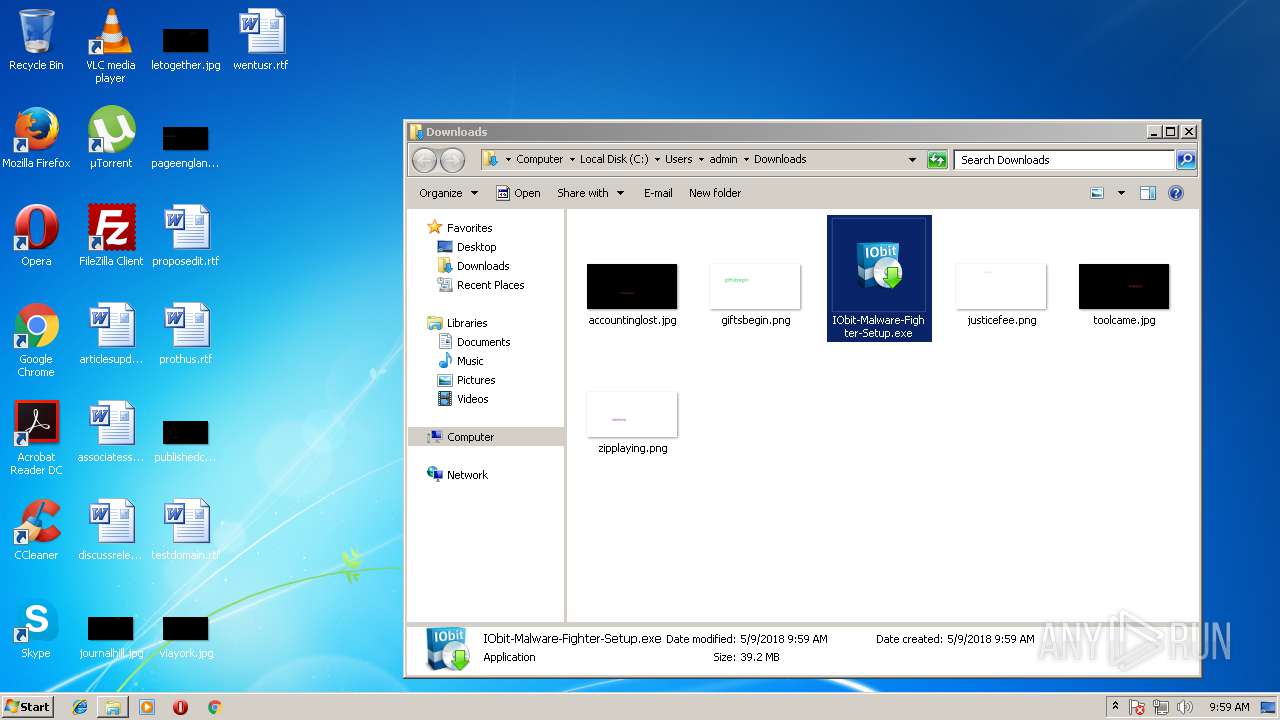Open the Start menu
Image resolution: width=1280 pixels, height=720 pixels.
coord(28,706)
